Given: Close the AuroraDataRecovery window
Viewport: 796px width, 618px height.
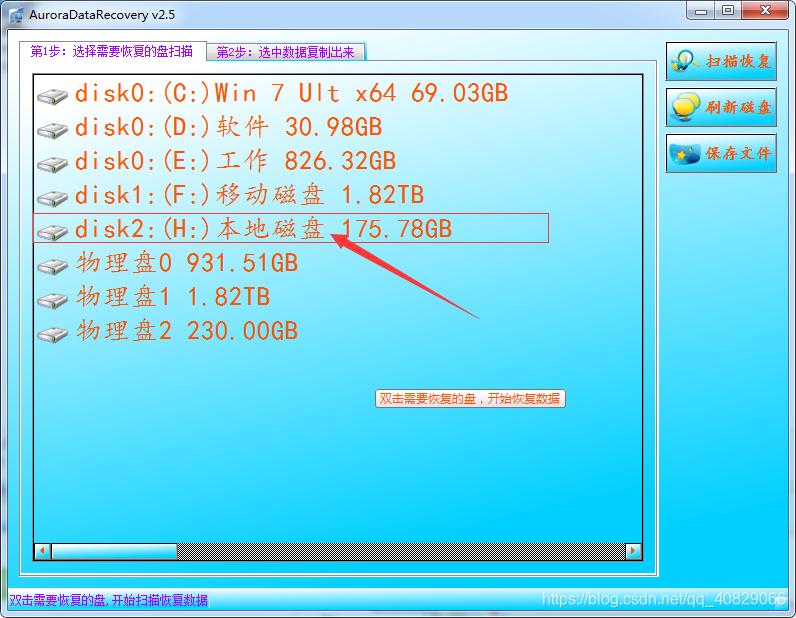Looking at the screenshot, I should pos(766,11).
